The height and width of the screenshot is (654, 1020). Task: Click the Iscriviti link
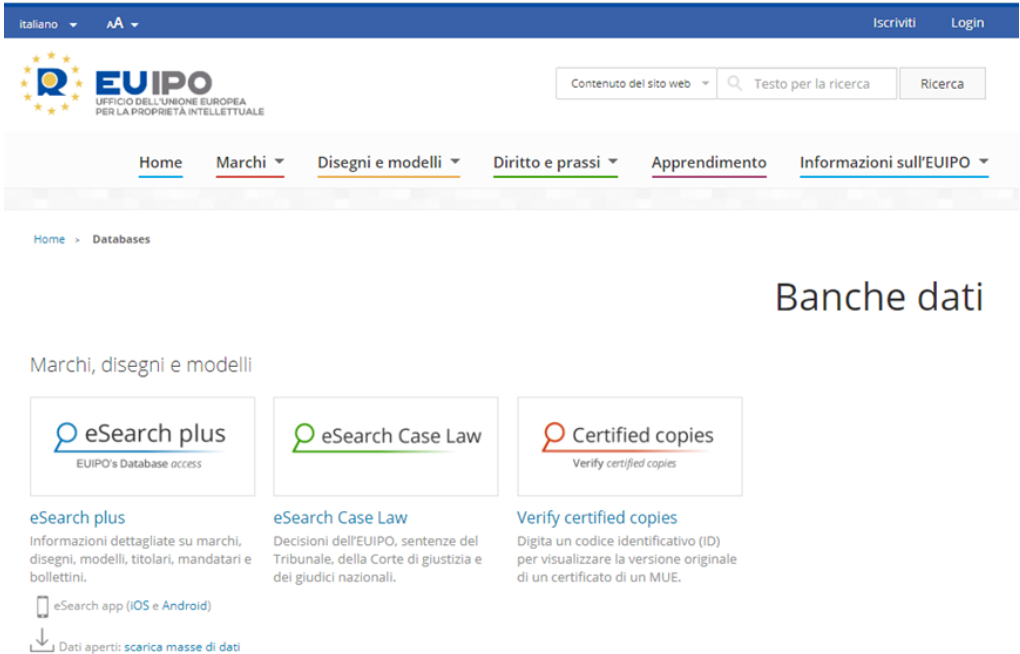coord(893,23)
